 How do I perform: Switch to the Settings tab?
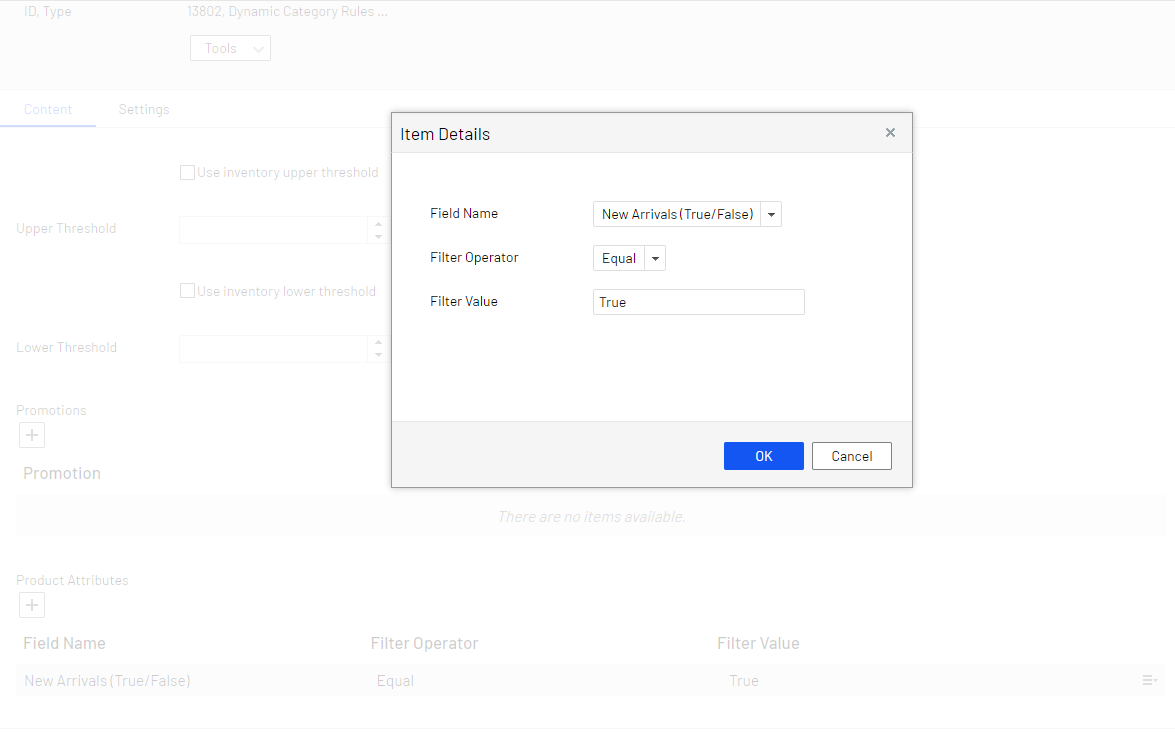point(144,109)
